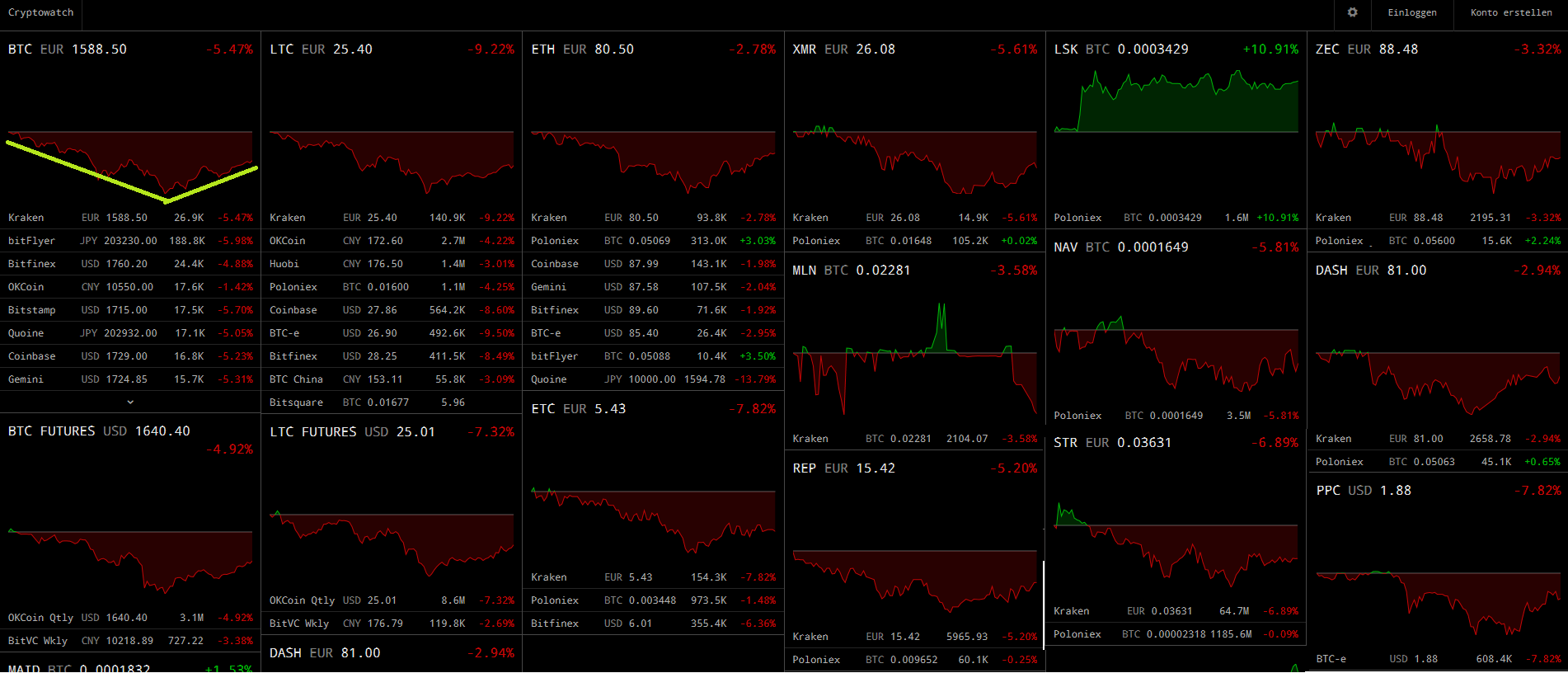
Task: Open the Gemini USD 87.58 row
Action: point(654,287)
